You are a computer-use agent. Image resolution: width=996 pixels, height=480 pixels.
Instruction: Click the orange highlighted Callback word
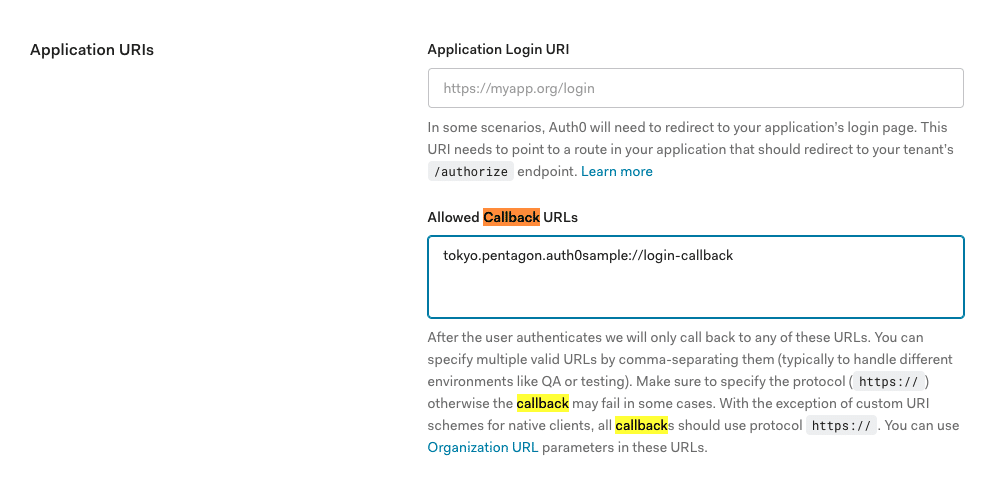click(x=511, y=217)
